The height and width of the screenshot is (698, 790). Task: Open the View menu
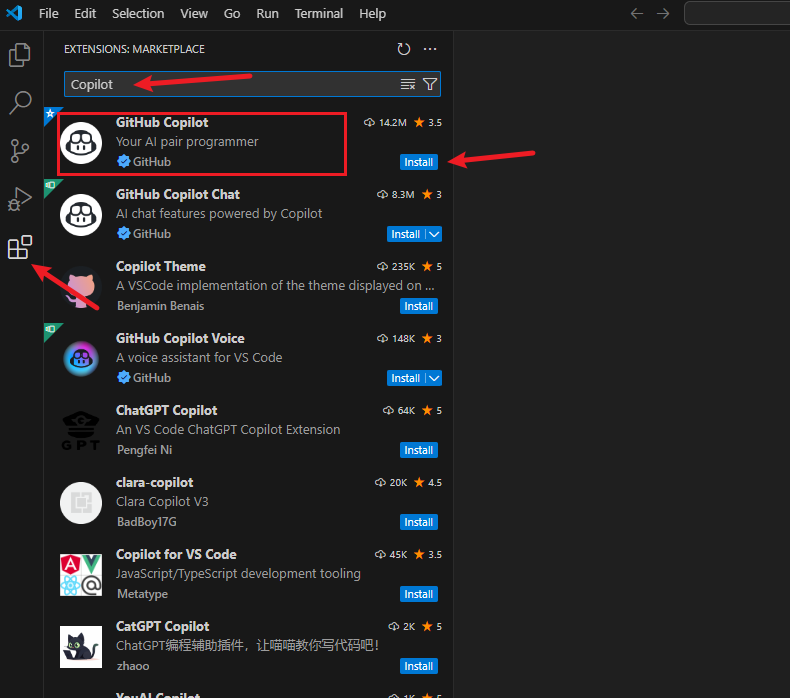point(194,14)
